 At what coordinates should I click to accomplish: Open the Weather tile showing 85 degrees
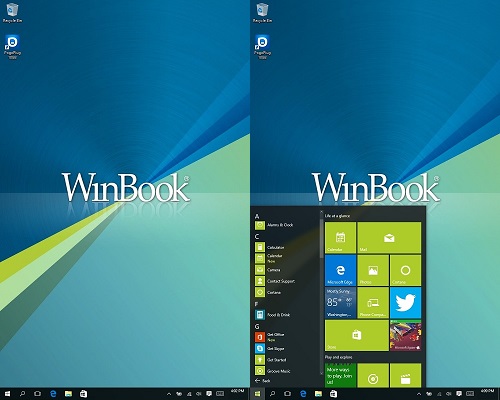click(340, 303)
